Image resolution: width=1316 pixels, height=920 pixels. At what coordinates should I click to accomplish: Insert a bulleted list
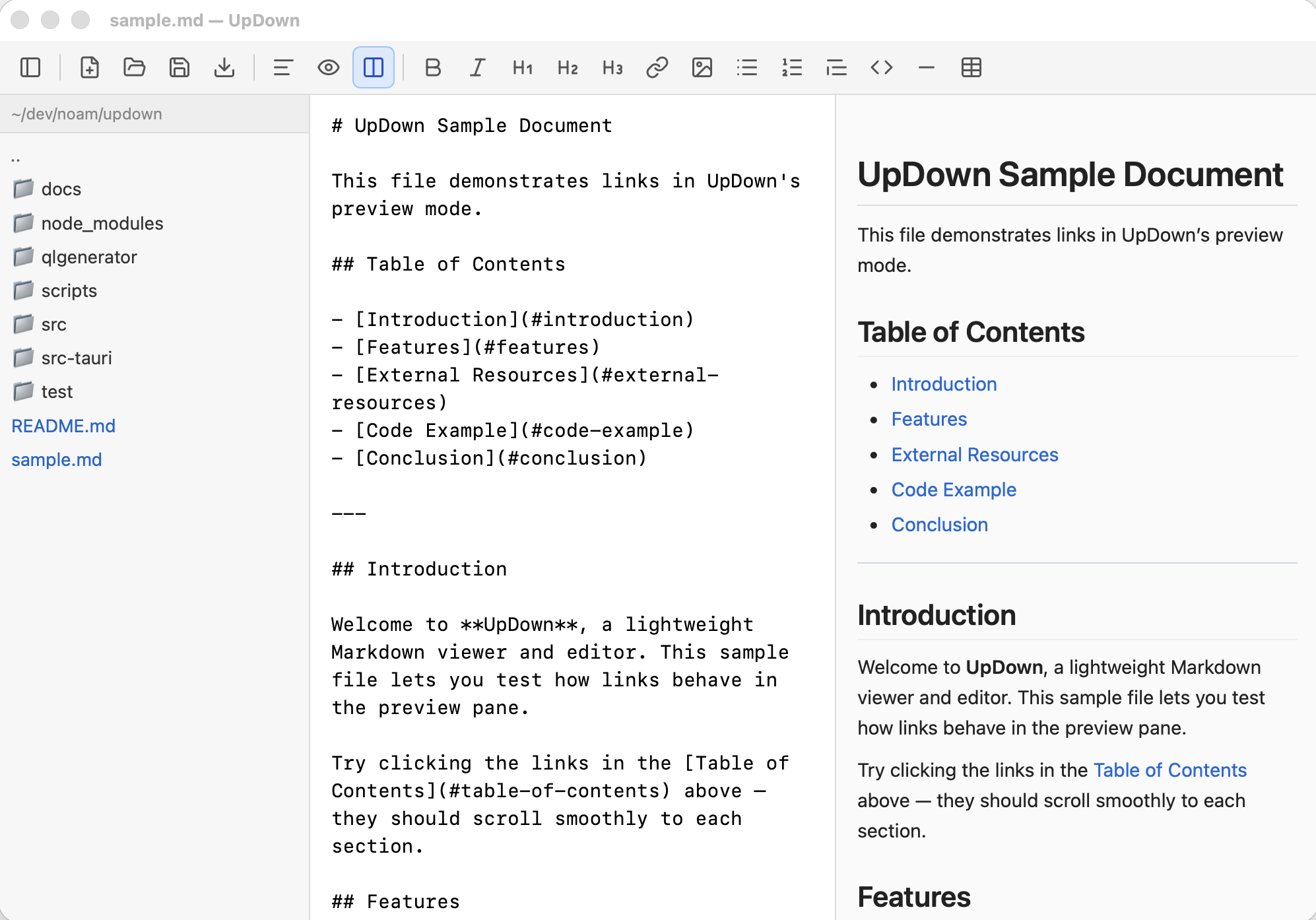(x=747, y=67)
